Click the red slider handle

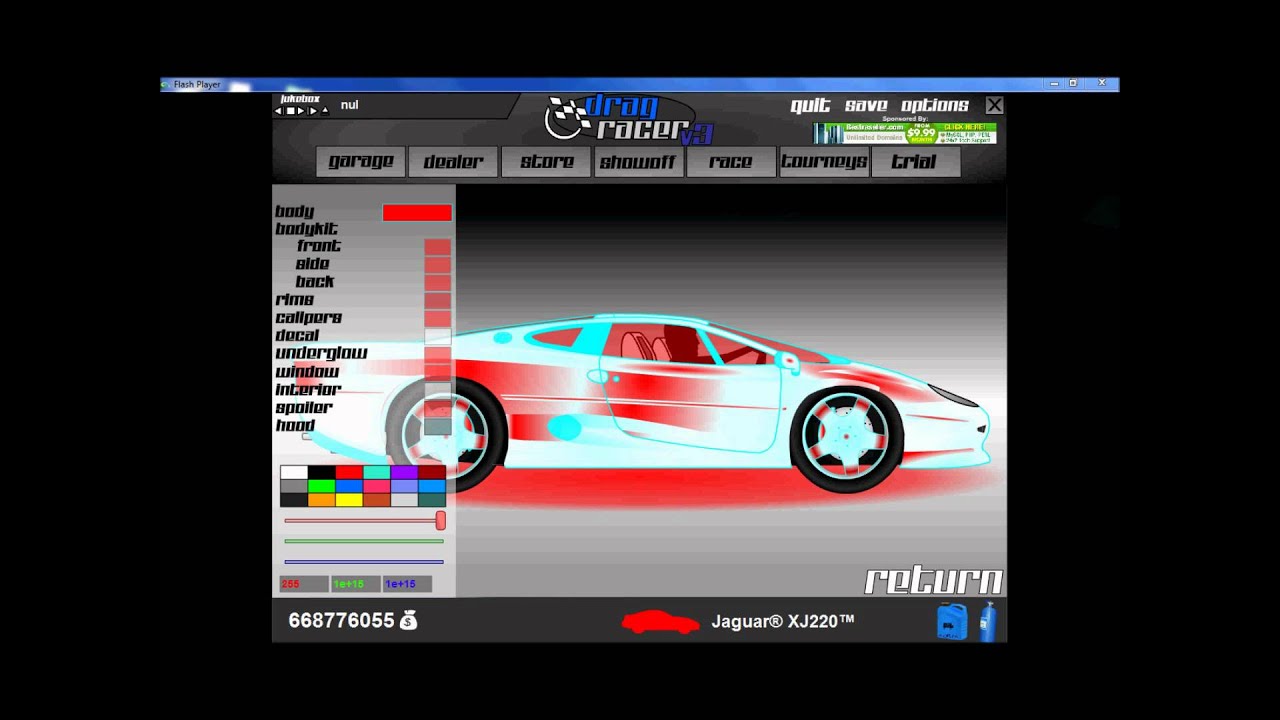pos(440,521)
